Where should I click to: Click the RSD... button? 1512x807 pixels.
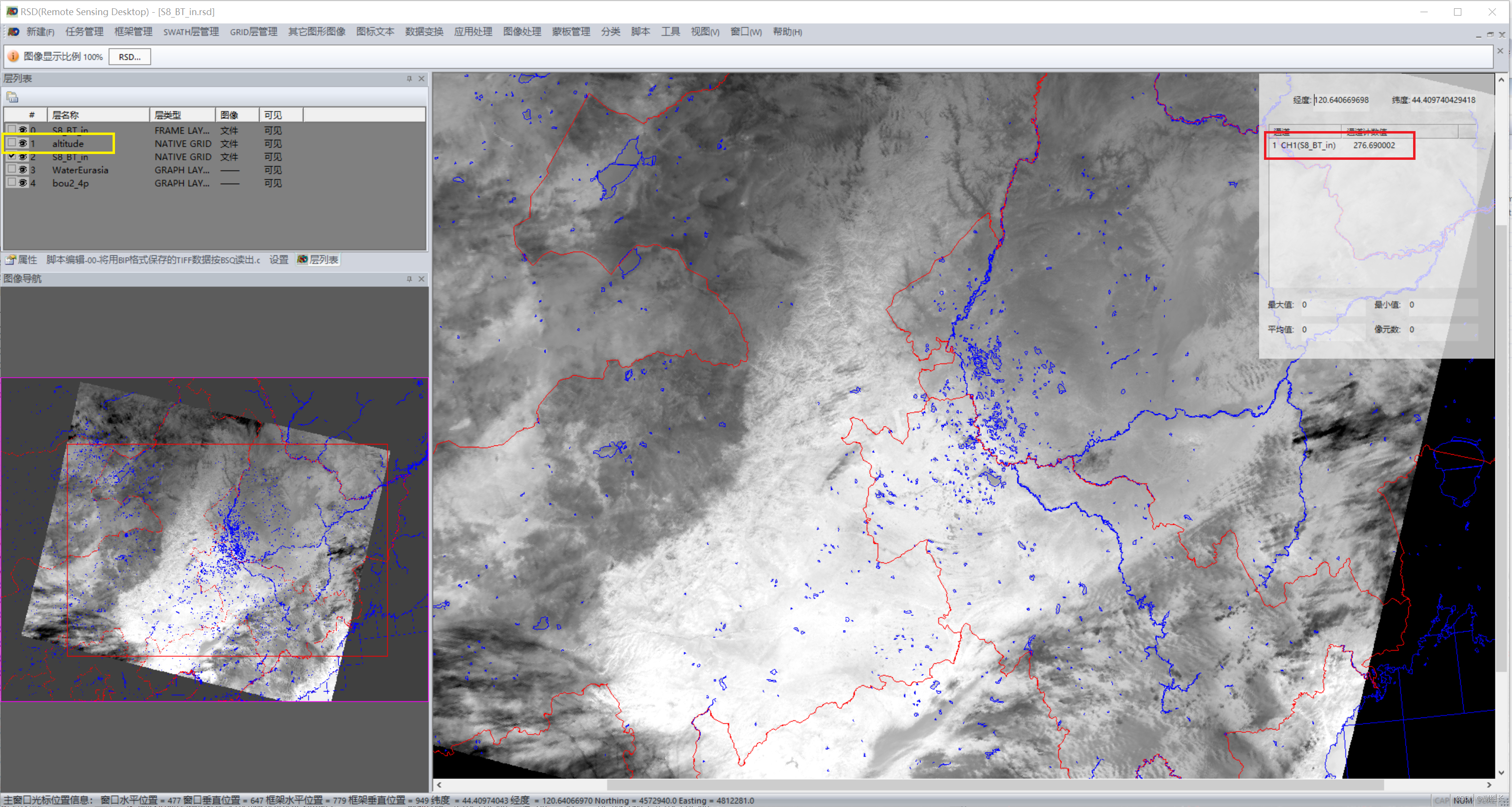[130, 57]
